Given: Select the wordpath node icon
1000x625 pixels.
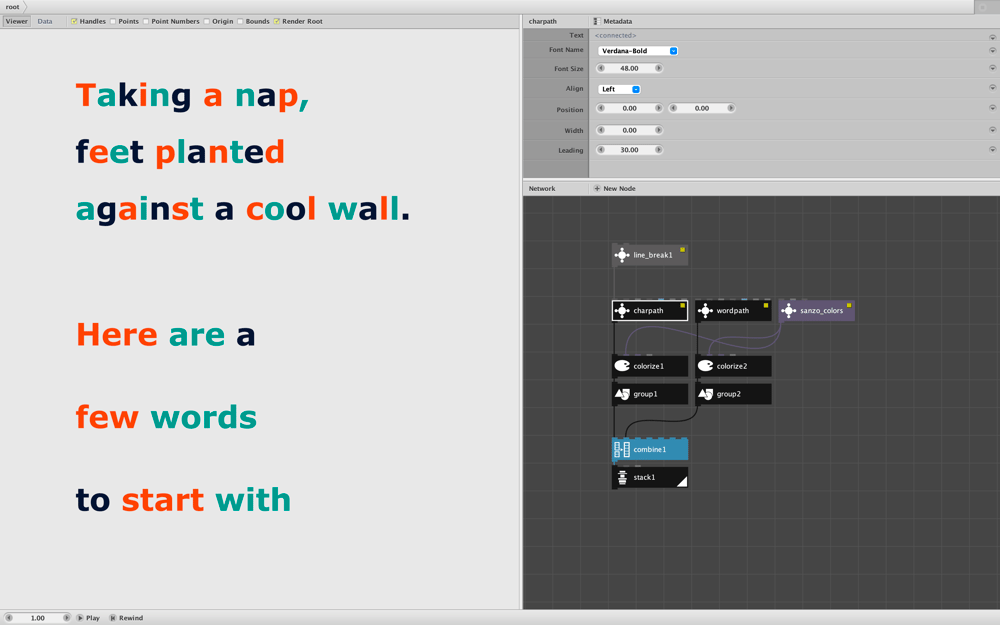Looking at the screenshot, I should pos(705,311).
